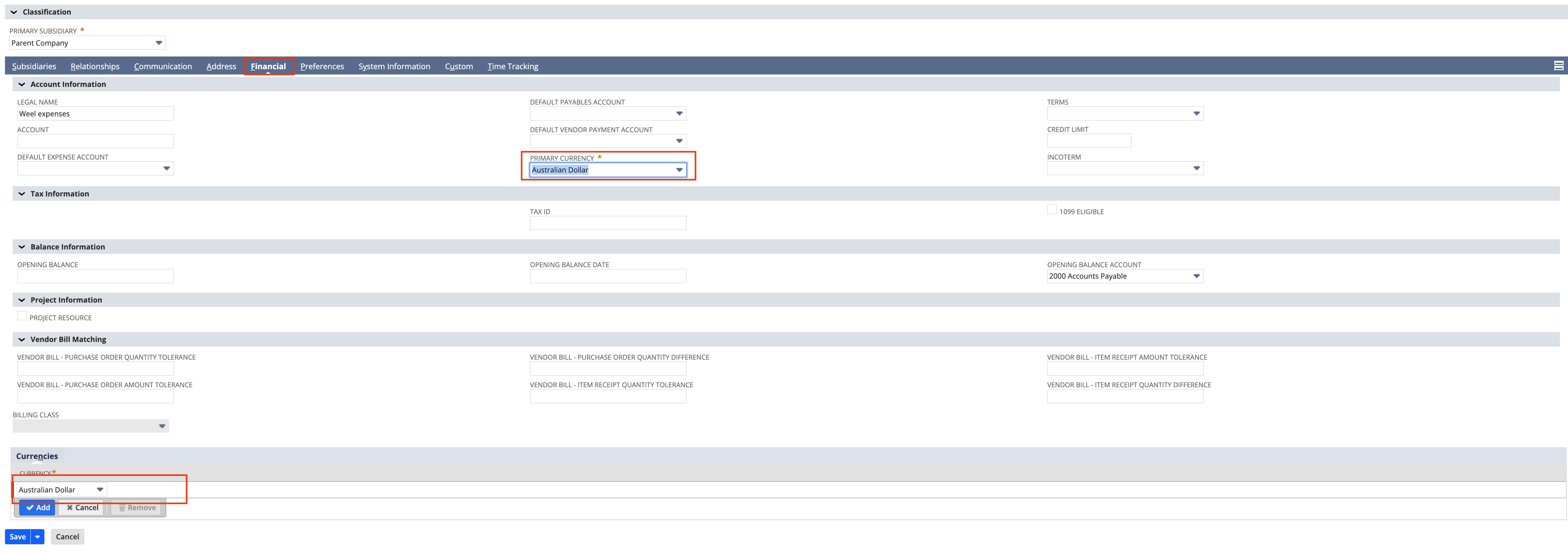Click the Save button
This screenshot has height=553, width=1568.
pos(18,537)
